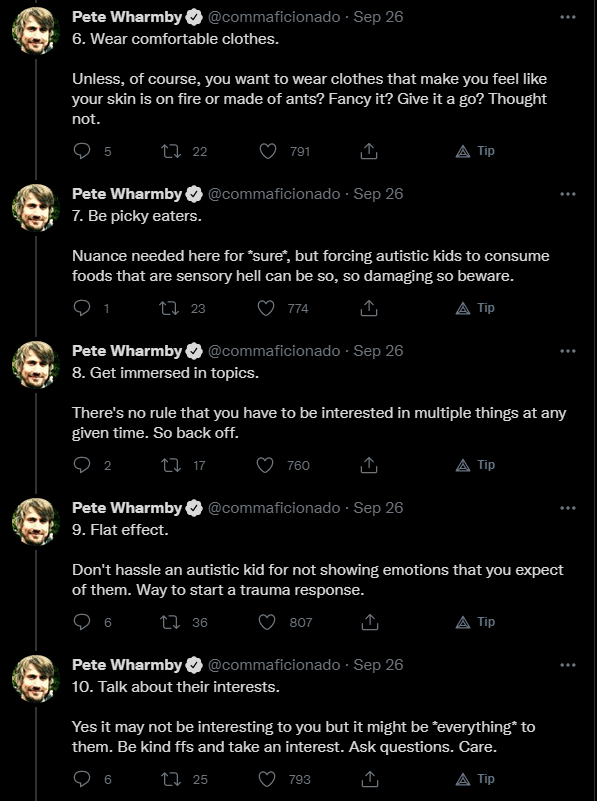The width and height of the screenshot is (597, 801).
Task: Like the 'Flat effect' tweet with 807 likes
Action: (267, 622)
